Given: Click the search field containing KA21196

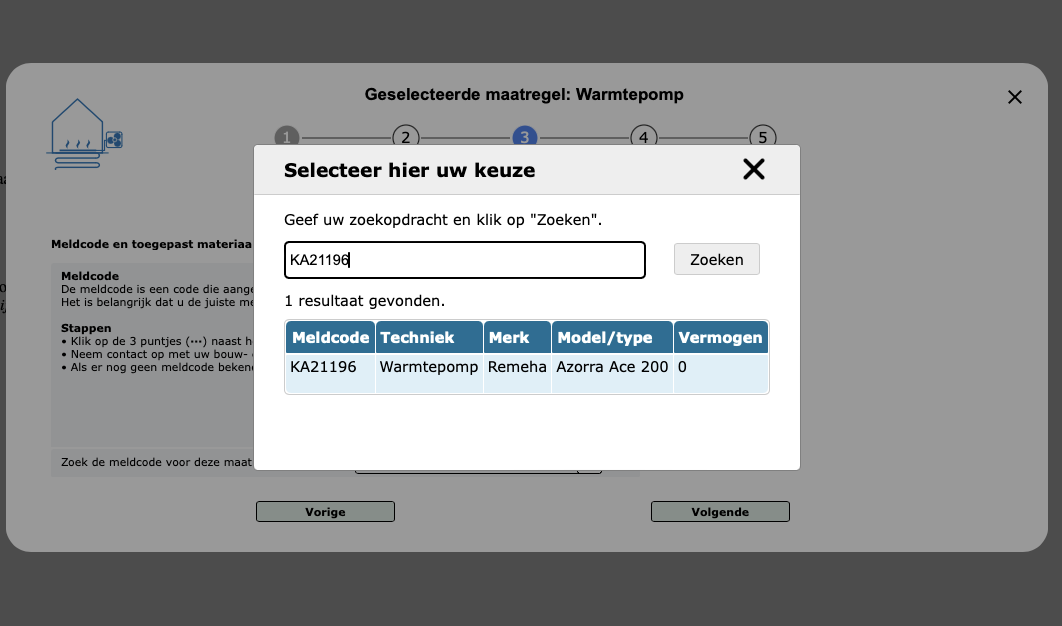Looking at the screenshot, I should (464, 259).
